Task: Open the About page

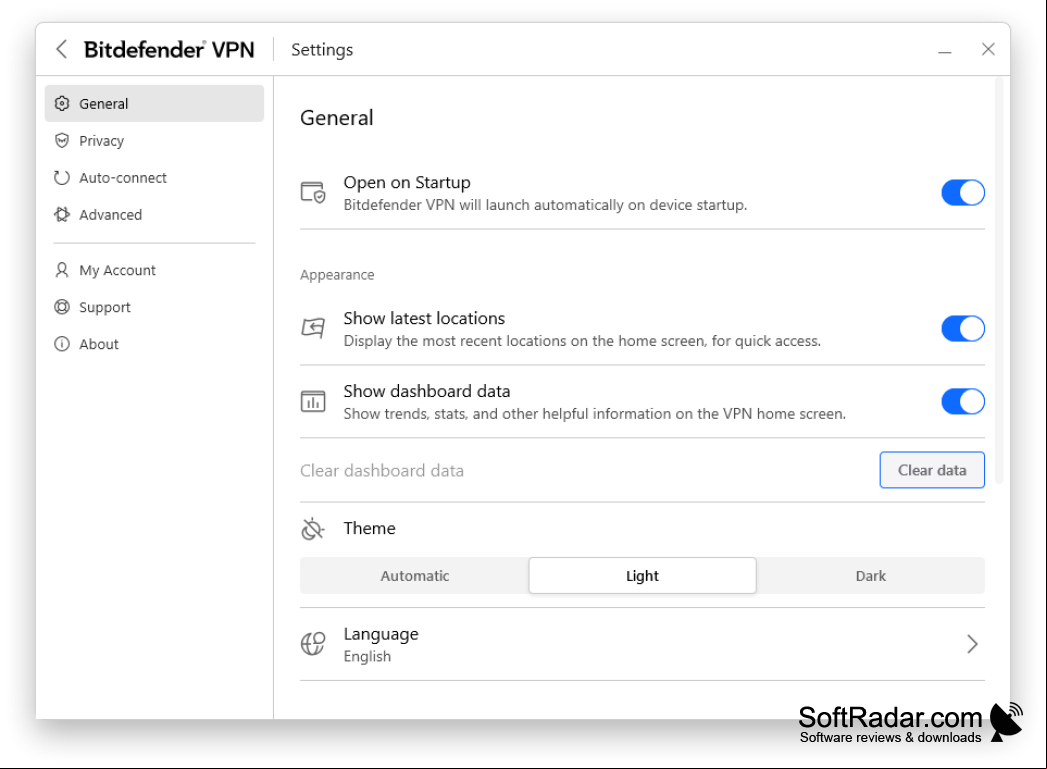Action: pyautogui.click(x=154, y=344)
